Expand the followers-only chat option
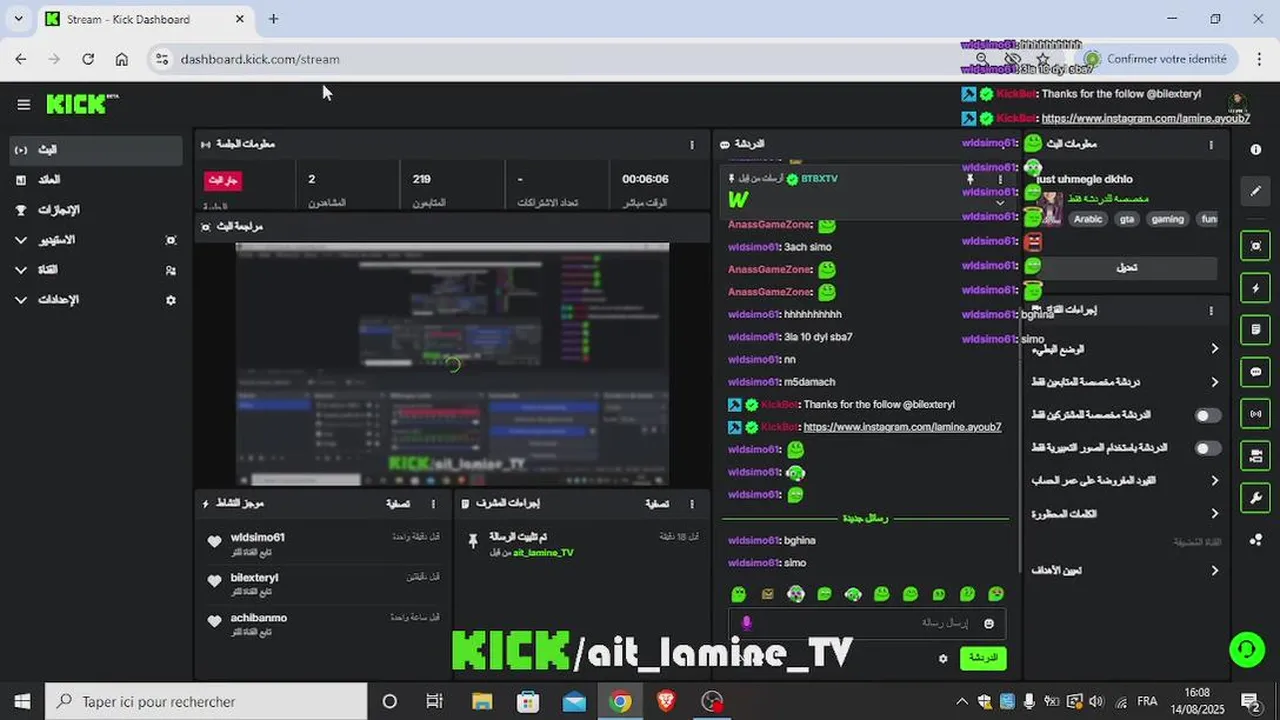The image size is (1280, 720). [x=1125, y=382]
